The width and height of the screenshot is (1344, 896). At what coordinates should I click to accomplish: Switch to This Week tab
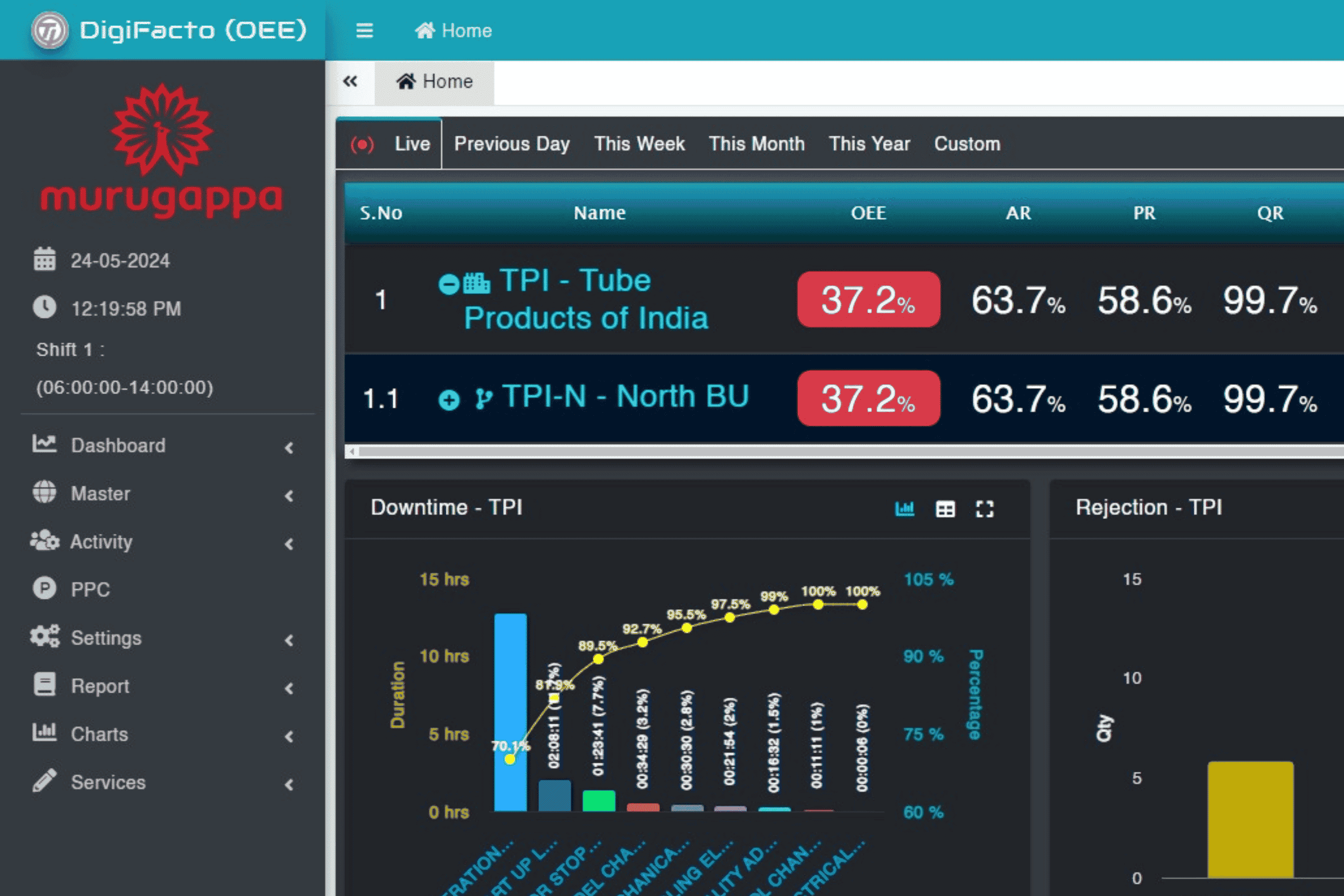639,143
